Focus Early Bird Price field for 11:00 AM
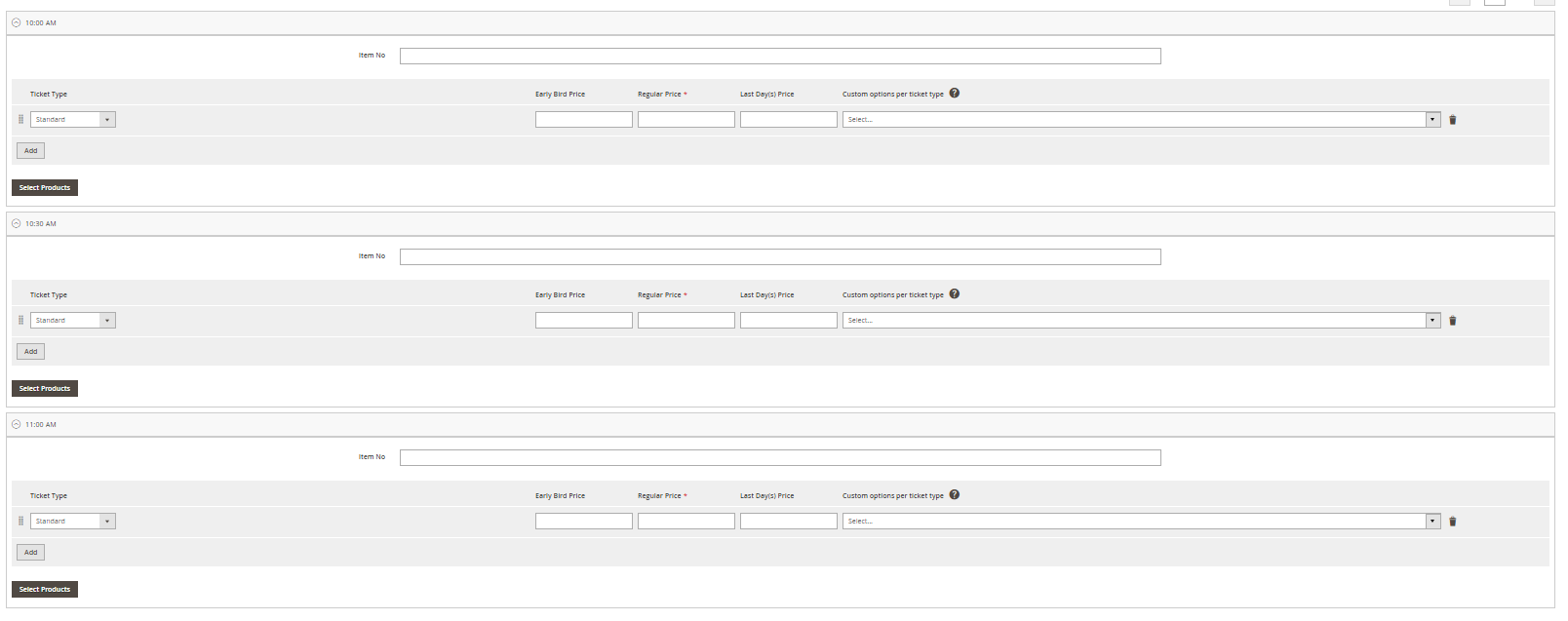Screen dimensions: 1568x621 [x=584, y=522]
